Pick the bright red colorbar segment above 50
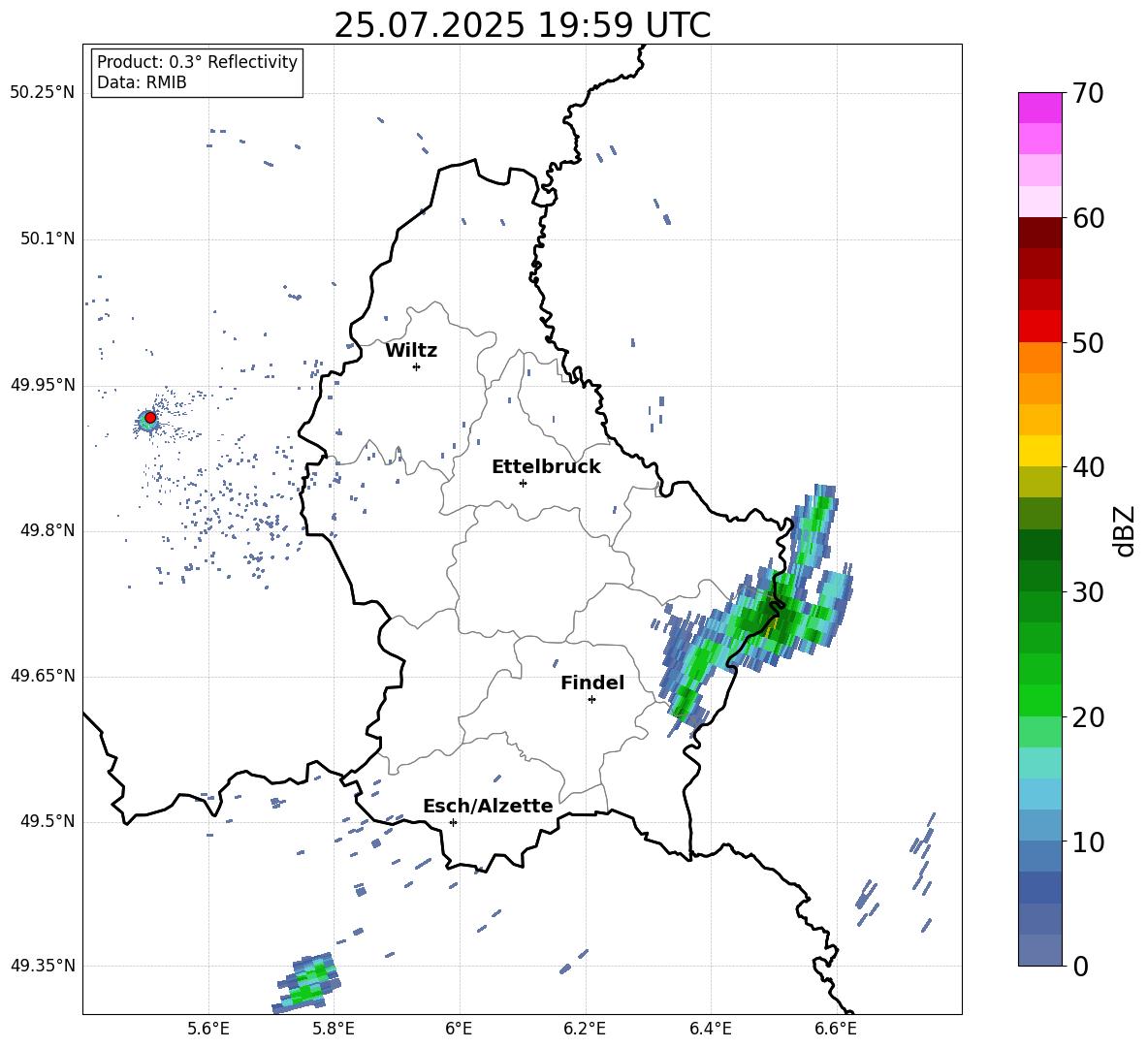Screen dimensions: 1148x1048 pyautogui.click(x=1040, y=327)
